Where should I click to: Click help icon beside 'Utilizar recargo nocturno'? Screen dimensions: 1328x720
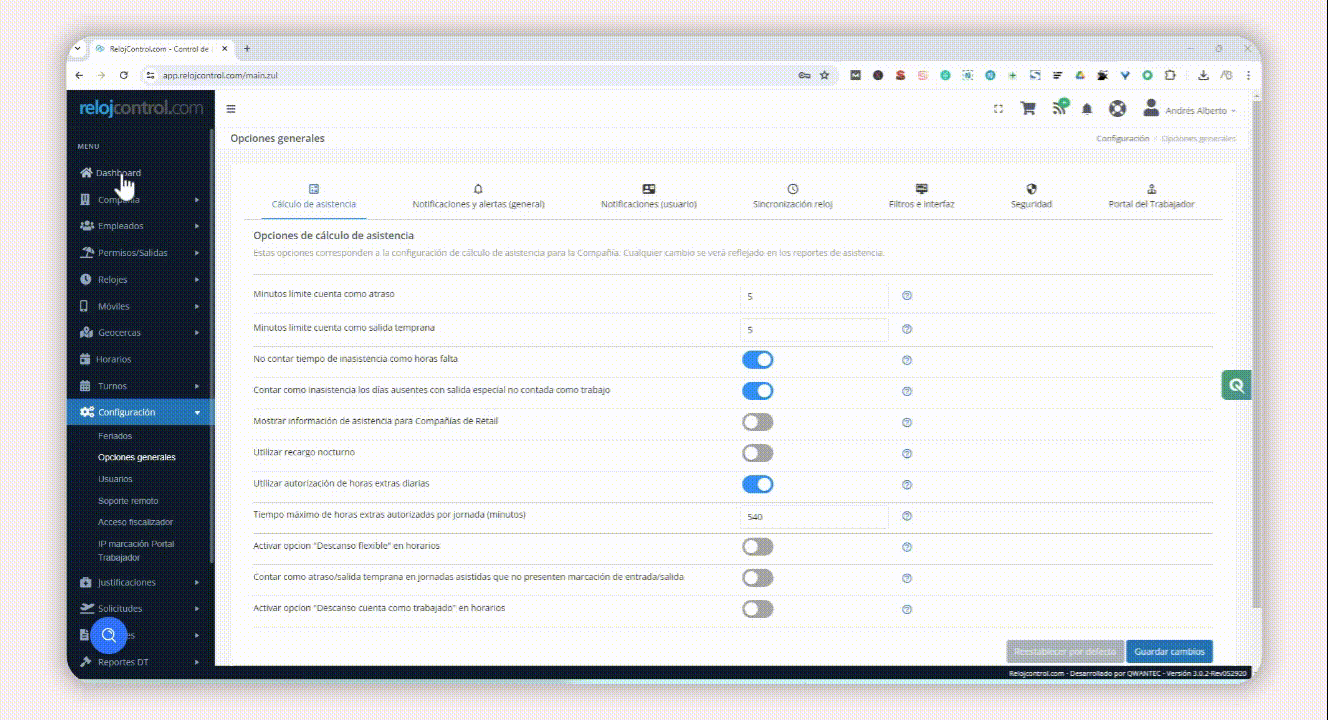[x=907, y=453]
